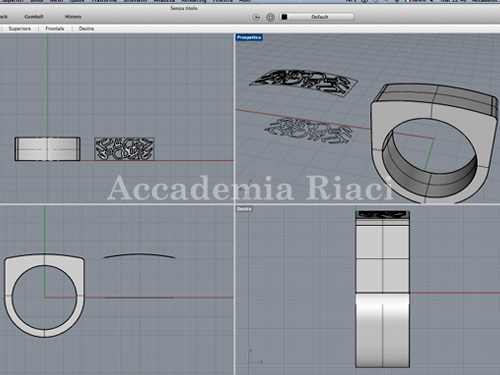The image size is (500, 375).
Task: Select the curved pattern panel in the Prospettica viewport
Action: pyautogui.click(x=303, y=83)
